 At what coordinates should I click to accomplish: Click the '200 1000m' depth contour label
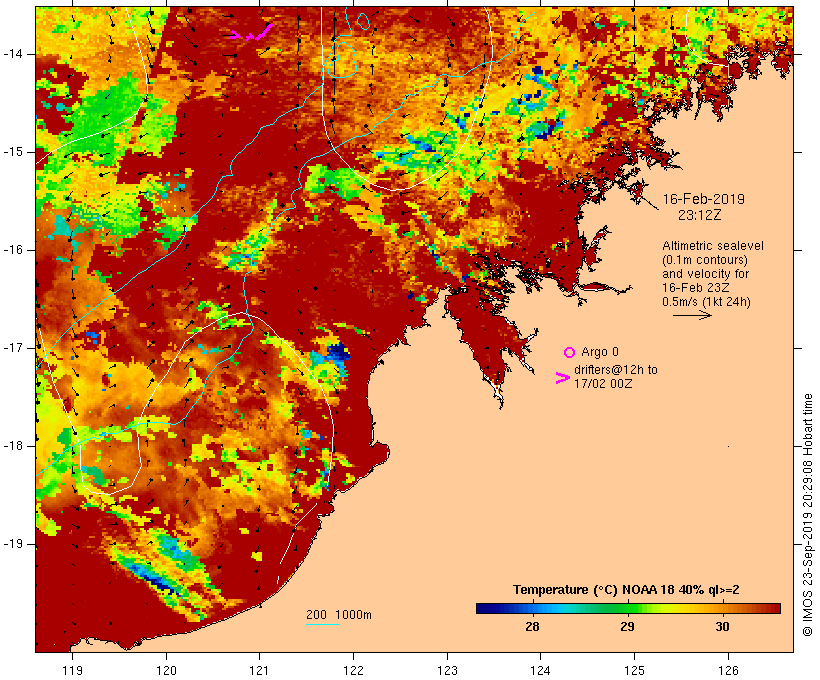click(x=338, y=615)
